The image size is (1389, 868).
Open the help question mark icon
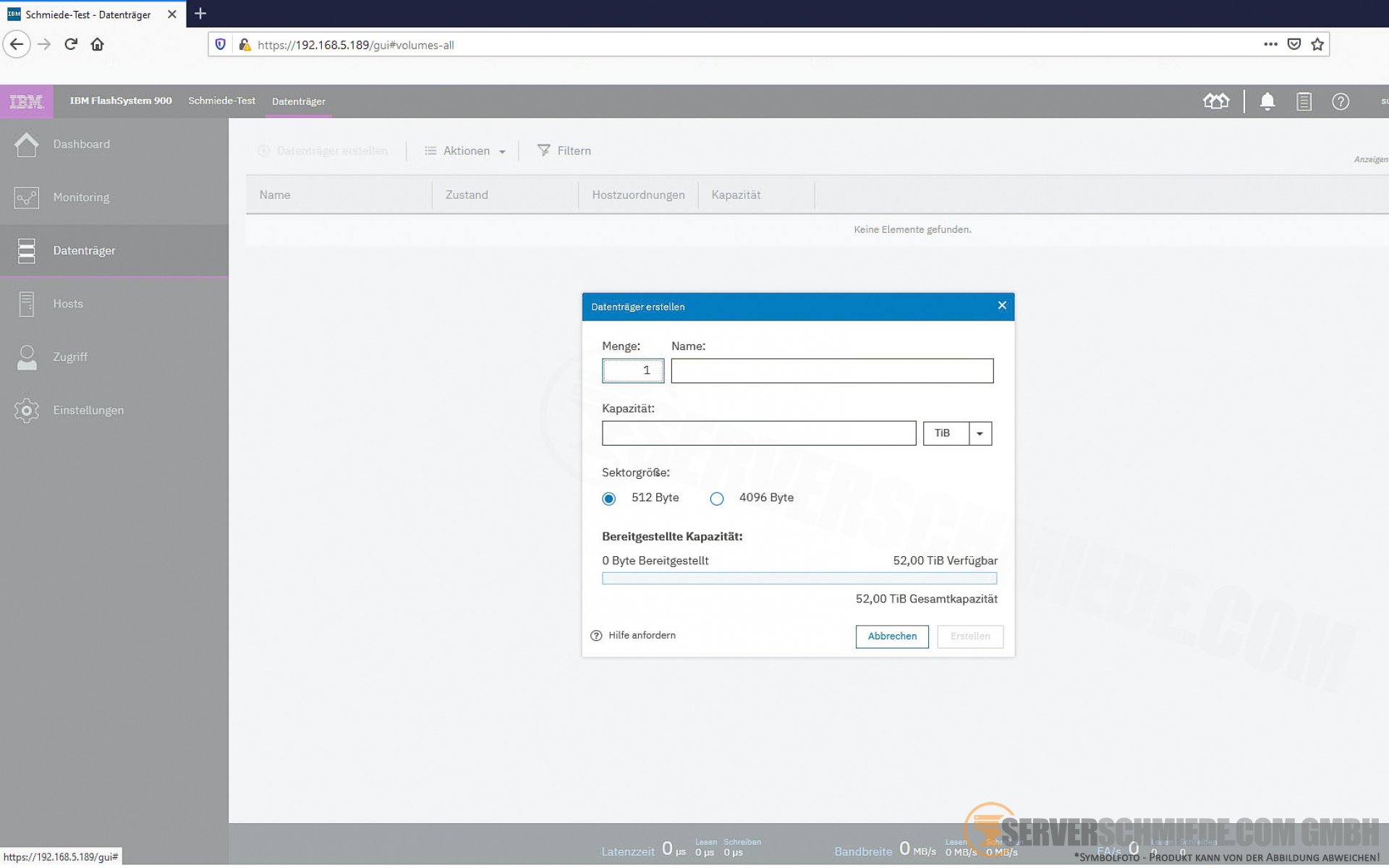point(1340,101)
